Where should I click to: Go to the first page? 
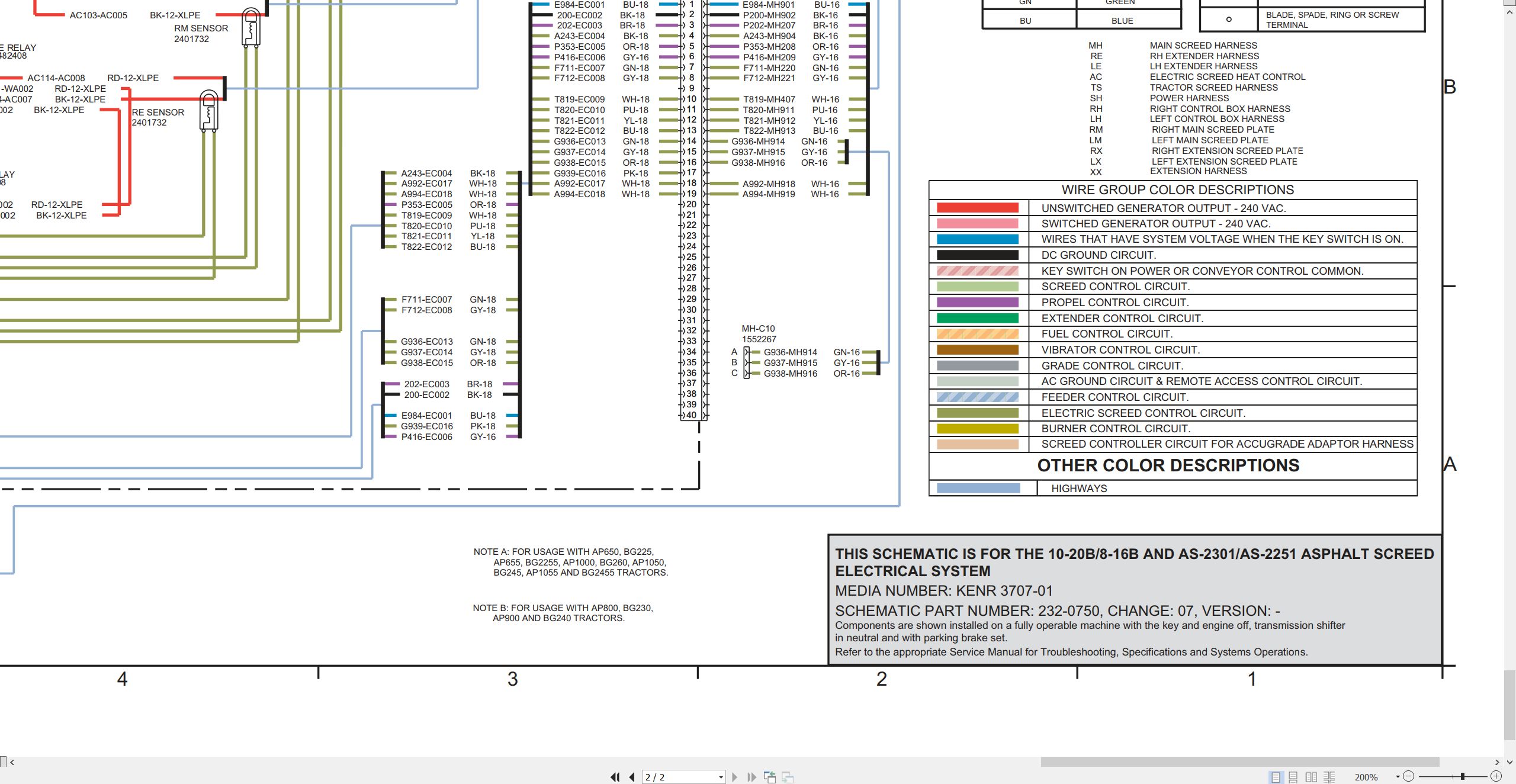615,777
